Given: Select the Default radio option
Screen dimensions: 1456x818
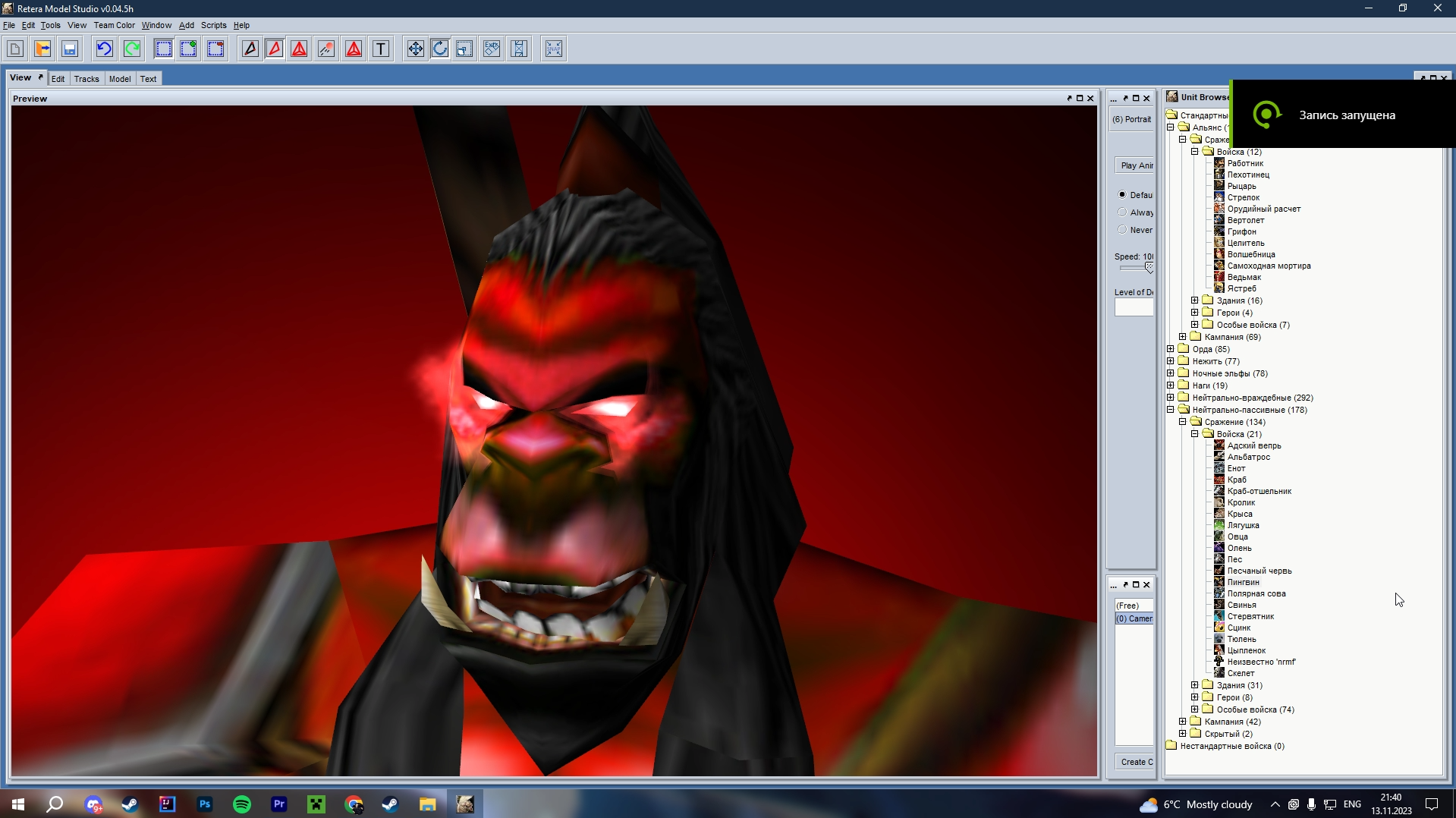Looking at the screenshot, I should tap(1122, 195).
